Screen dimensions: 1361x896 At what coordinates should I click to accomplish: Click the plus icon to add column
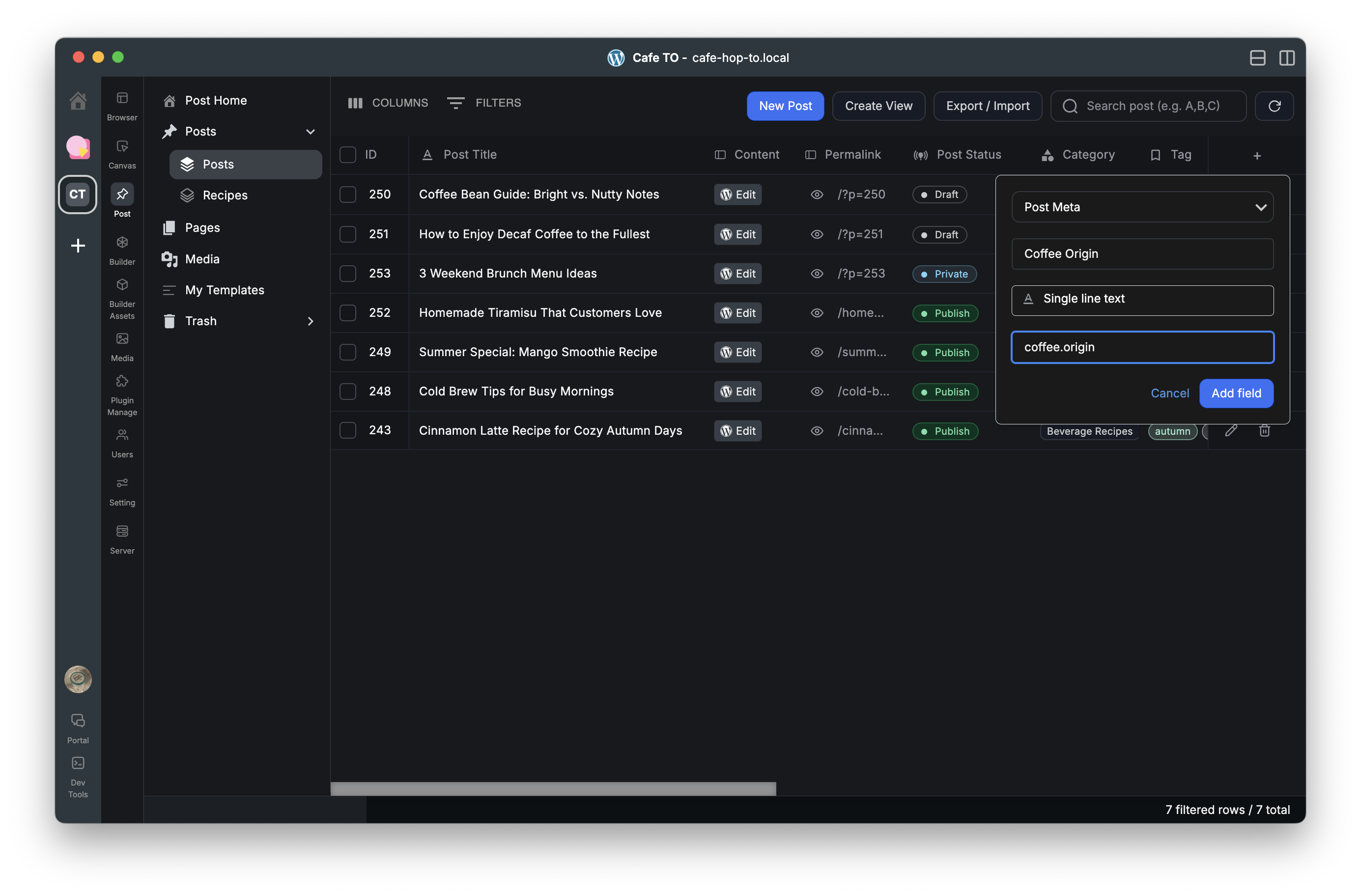click(1256, 156)
